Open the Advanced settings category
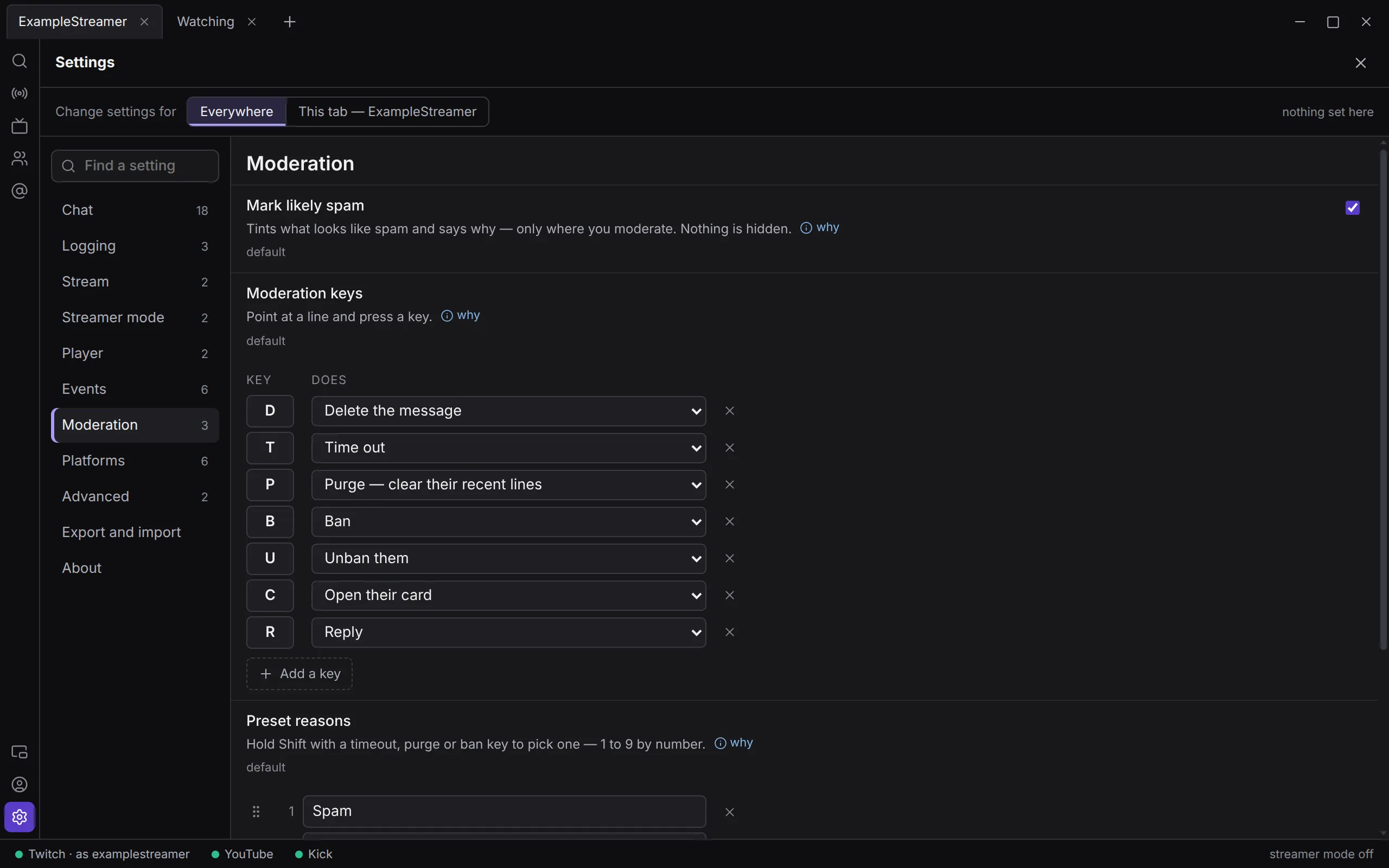 pos(135,496)
